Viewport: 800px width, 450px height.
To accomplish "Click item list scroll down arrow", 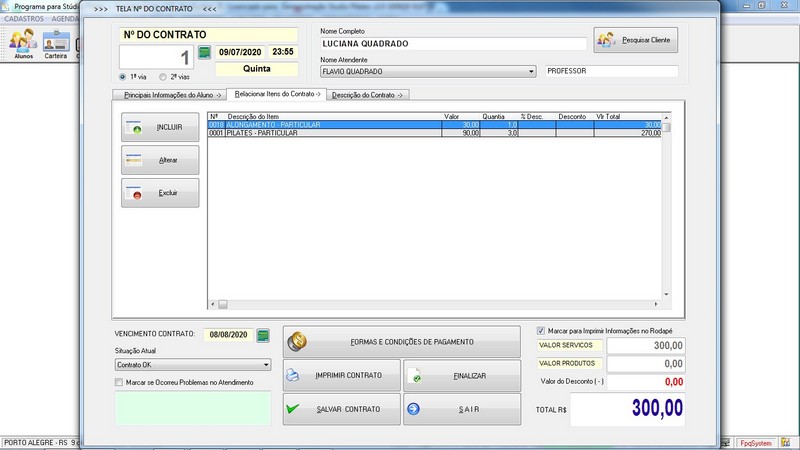I will [666, 294].
